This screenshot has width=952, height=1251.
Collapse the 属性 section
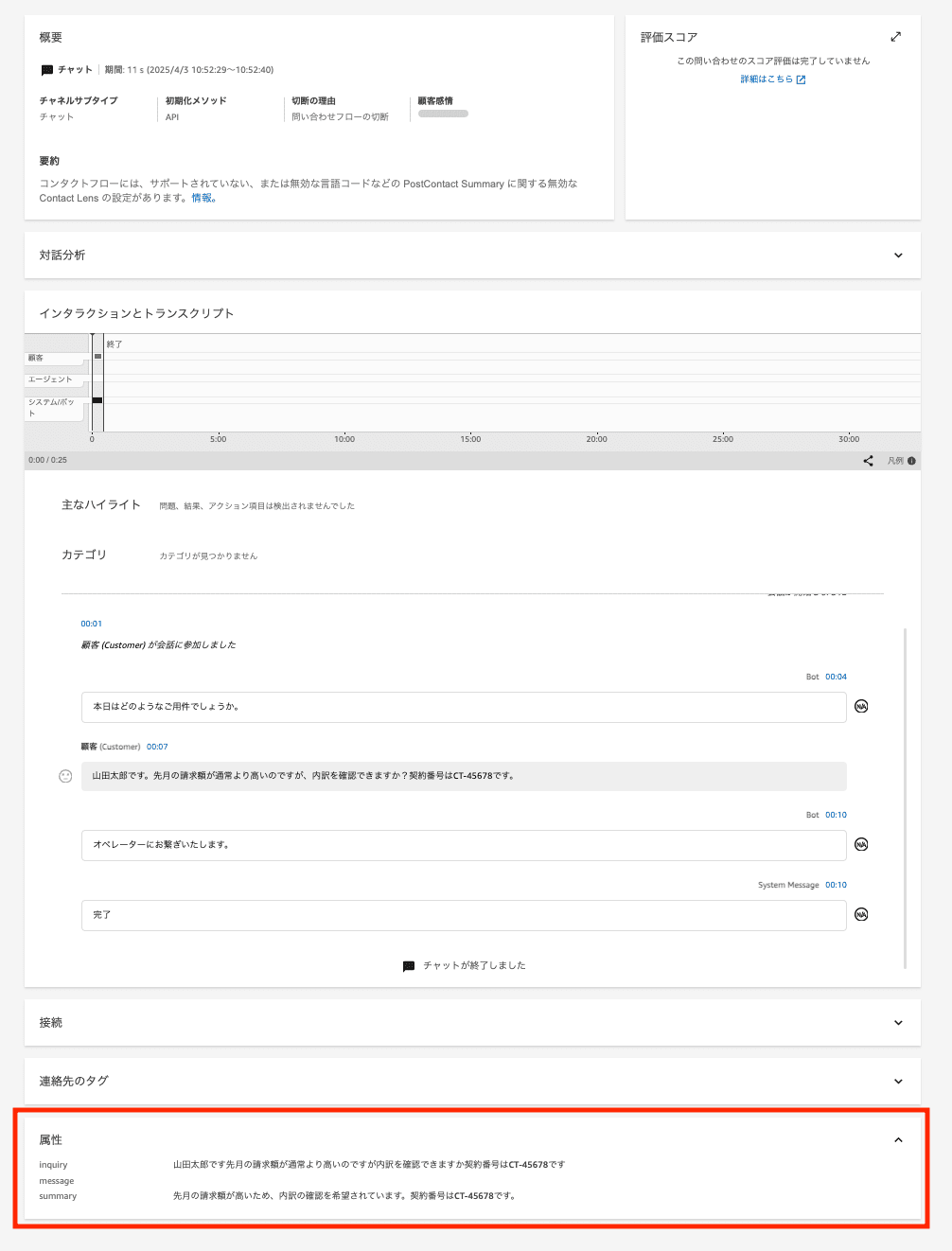[898, 1140]
